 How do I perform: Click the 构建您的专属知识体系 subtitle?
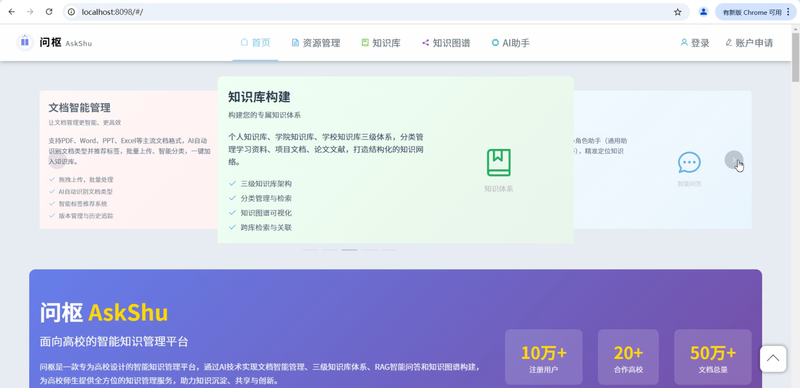264,115
